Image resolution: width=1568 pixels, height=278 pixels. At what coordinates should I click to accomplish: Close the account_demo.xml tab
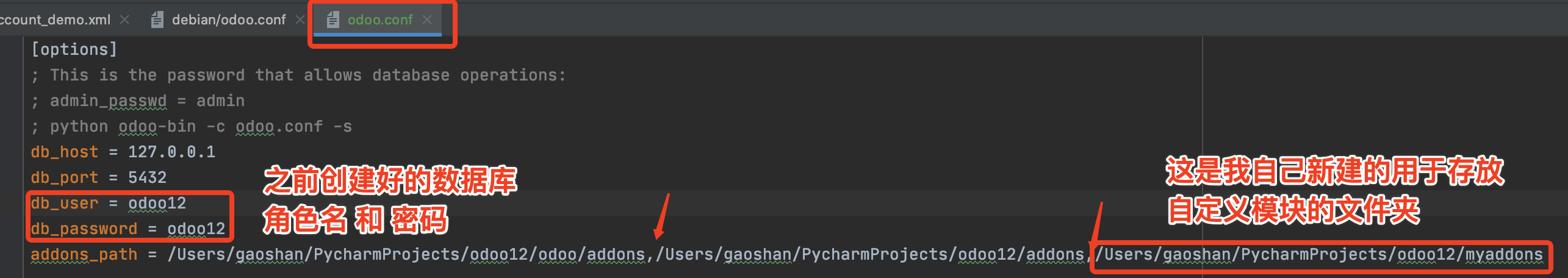(x=124, y=20)
